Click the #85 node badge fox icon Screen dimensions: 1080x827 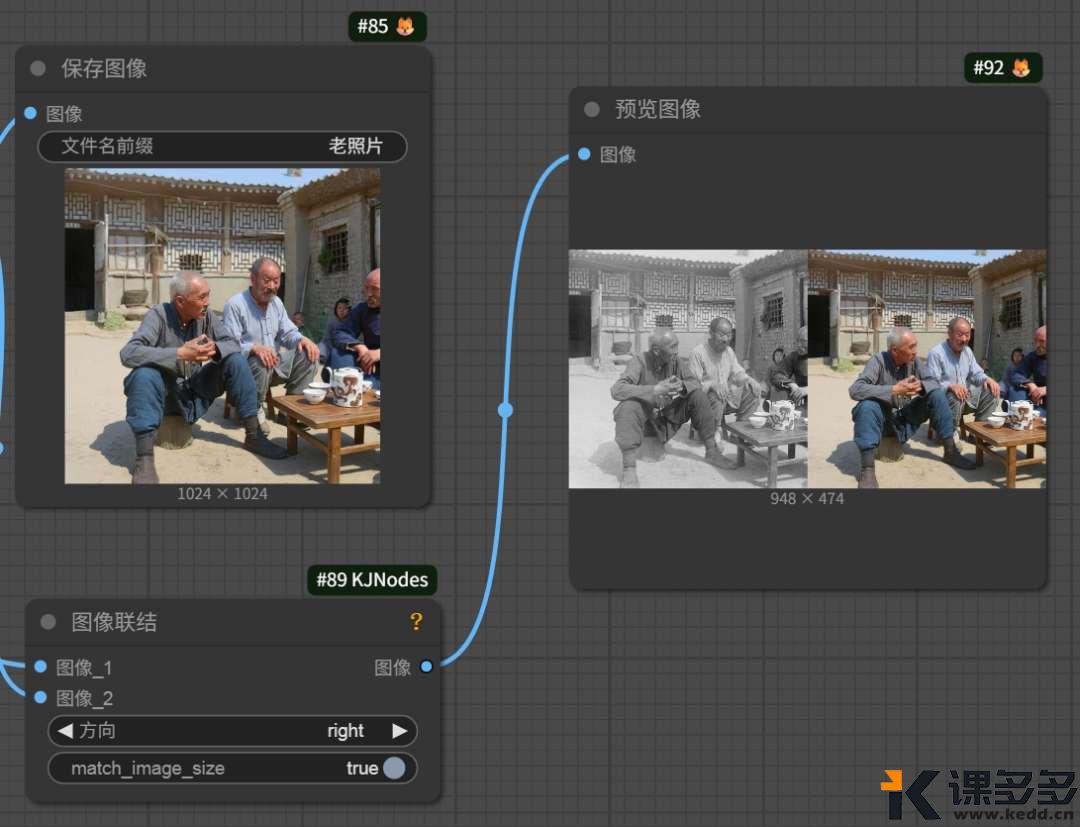[x=406, y=27]
